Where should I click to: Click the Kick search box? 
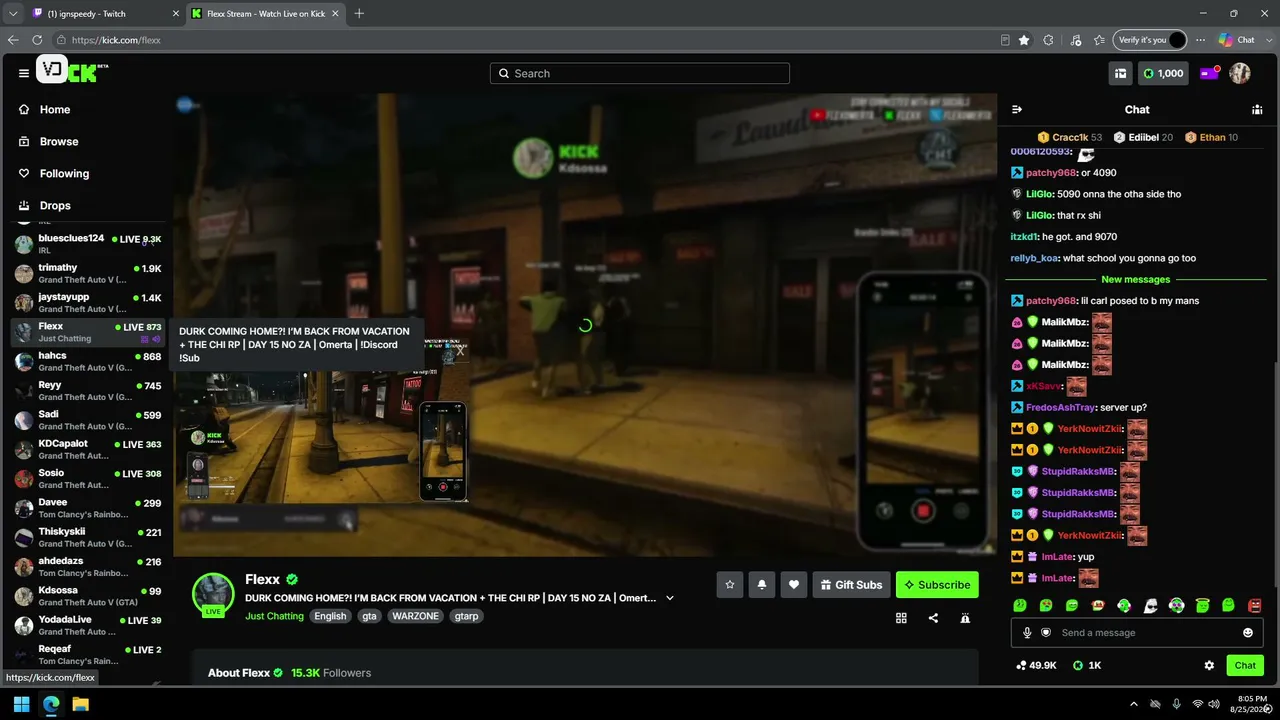(x=640, y=73)
